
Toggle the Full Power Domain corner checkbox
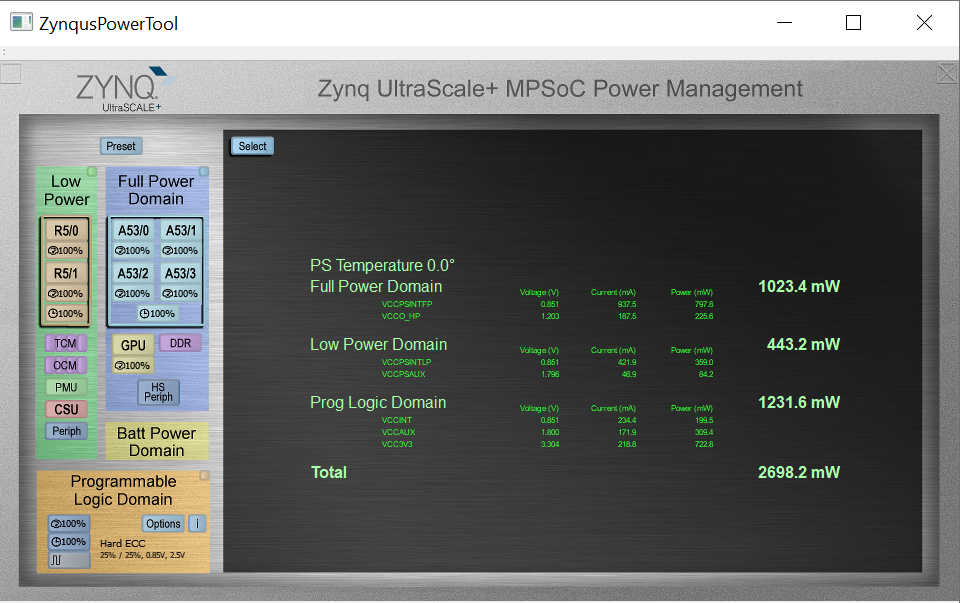(x=204, y=171)
